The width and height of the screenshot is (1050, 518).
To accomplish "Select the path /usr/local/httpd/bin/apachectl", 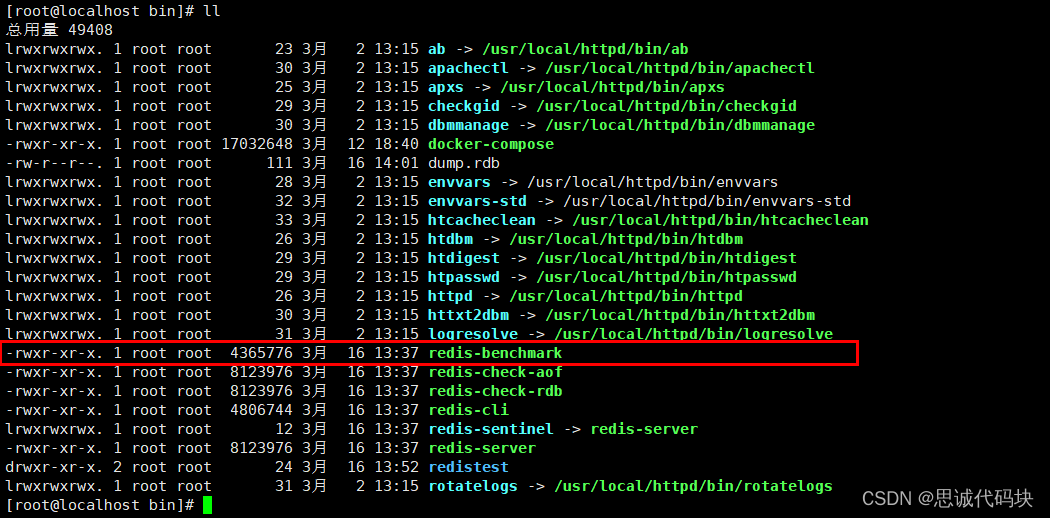I will coord(680,68).
